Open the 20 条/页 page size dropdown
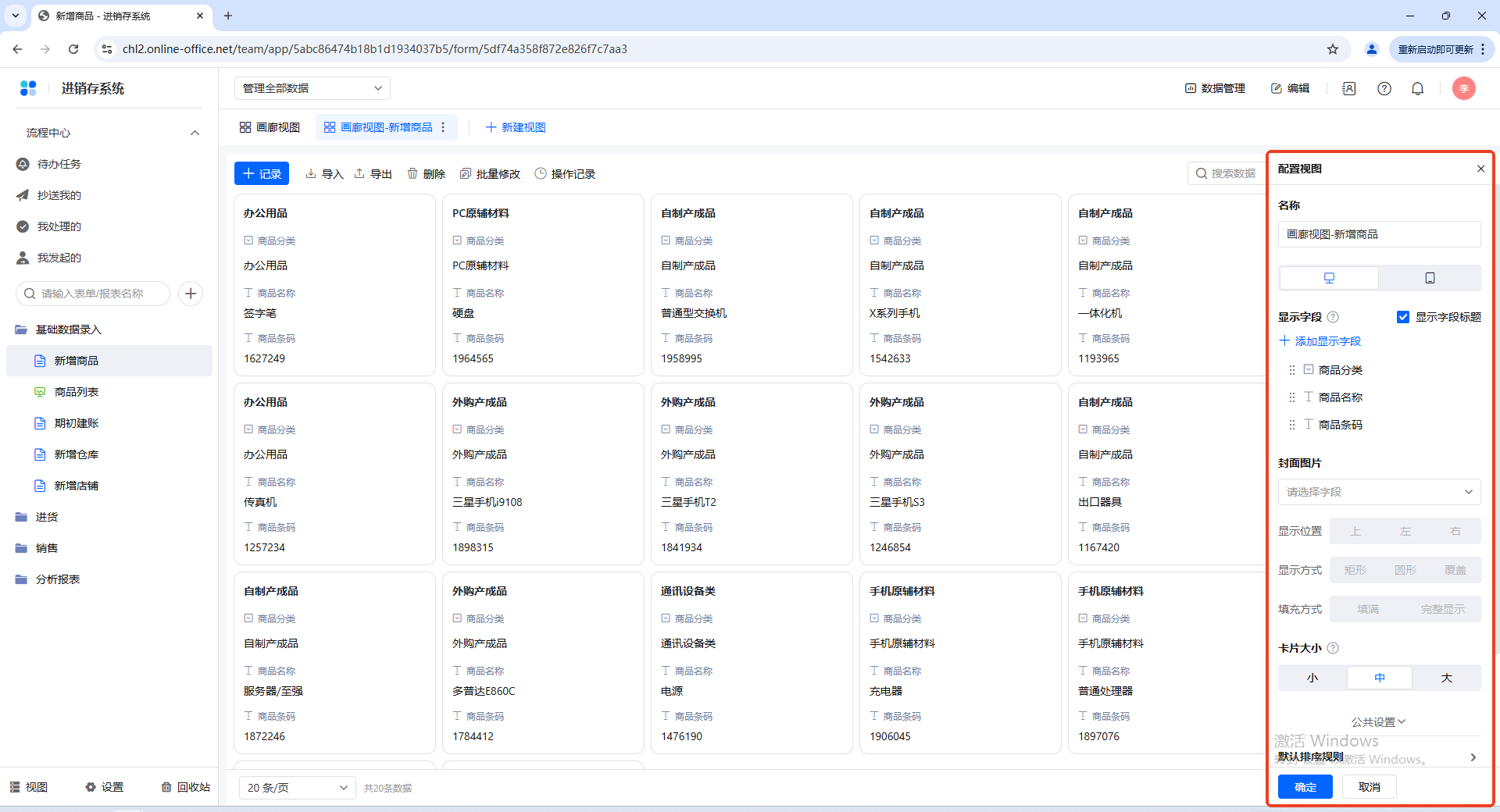This screenshot has height=812, width=1500. (297, 788)
